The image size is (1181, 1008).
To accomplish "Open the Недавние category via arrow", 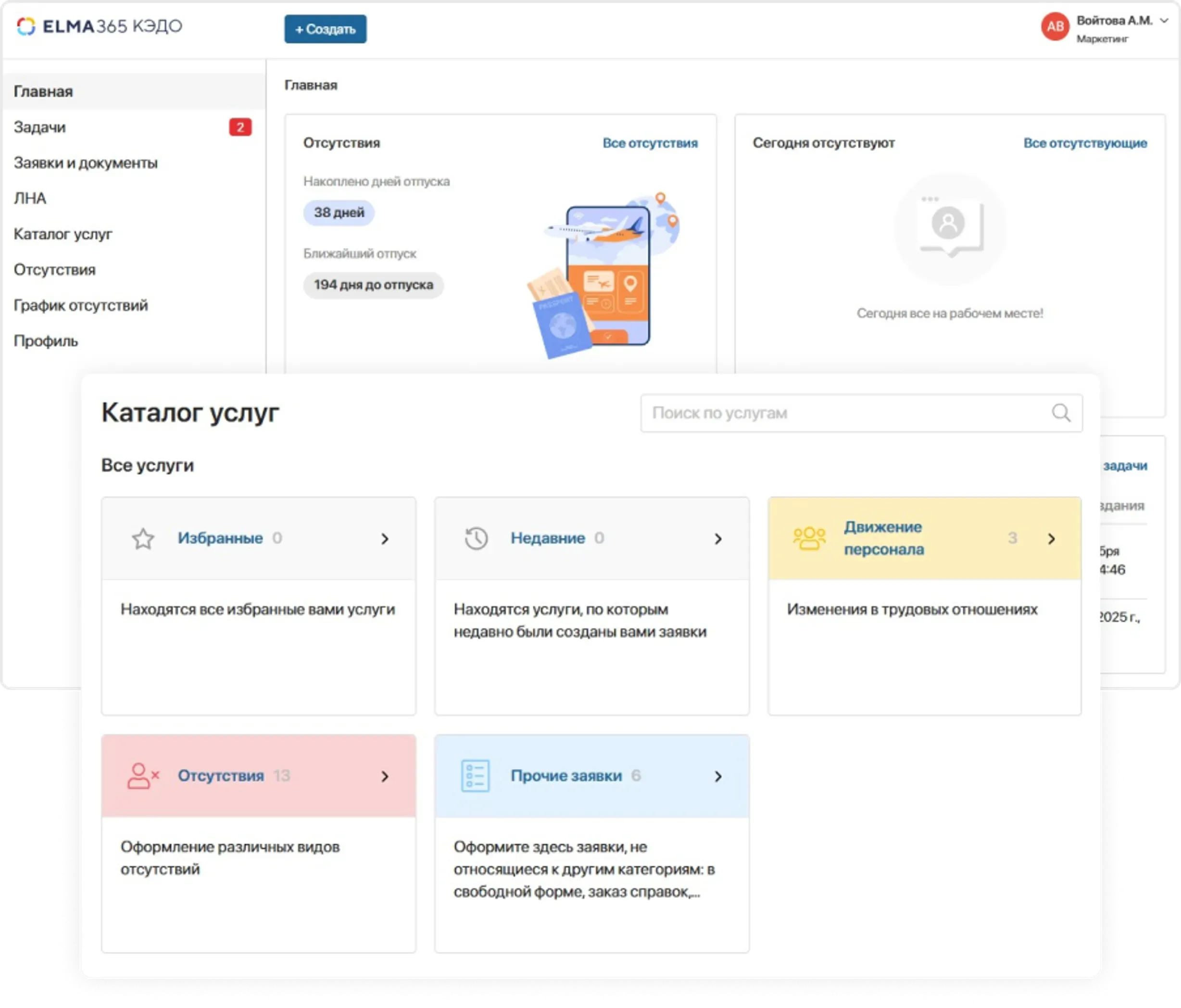I will 719,539.
